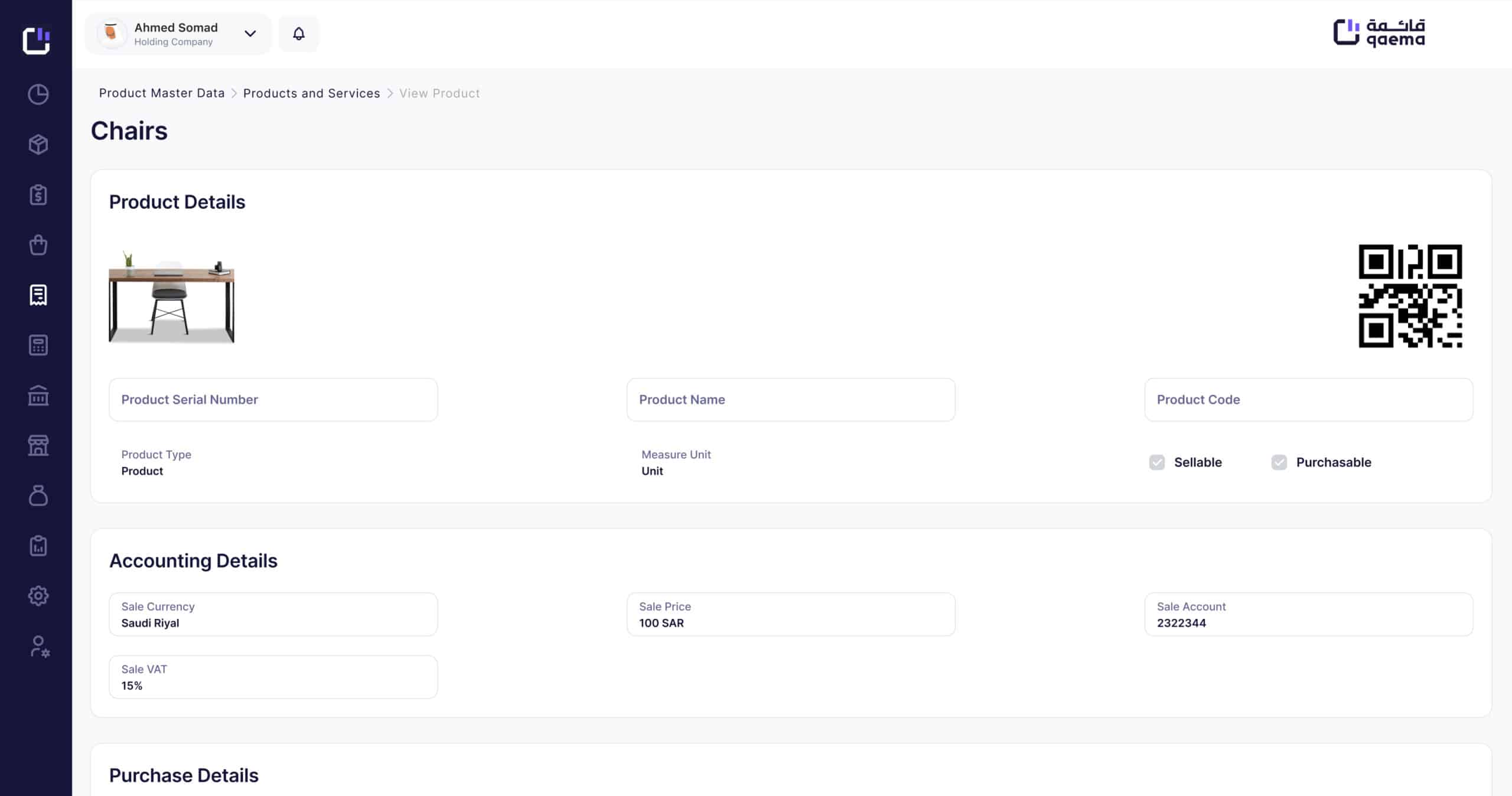Click the calculator sidebar icon
Screen dimensions: 1512x796
pyautogui.click(x=38, y=345)
